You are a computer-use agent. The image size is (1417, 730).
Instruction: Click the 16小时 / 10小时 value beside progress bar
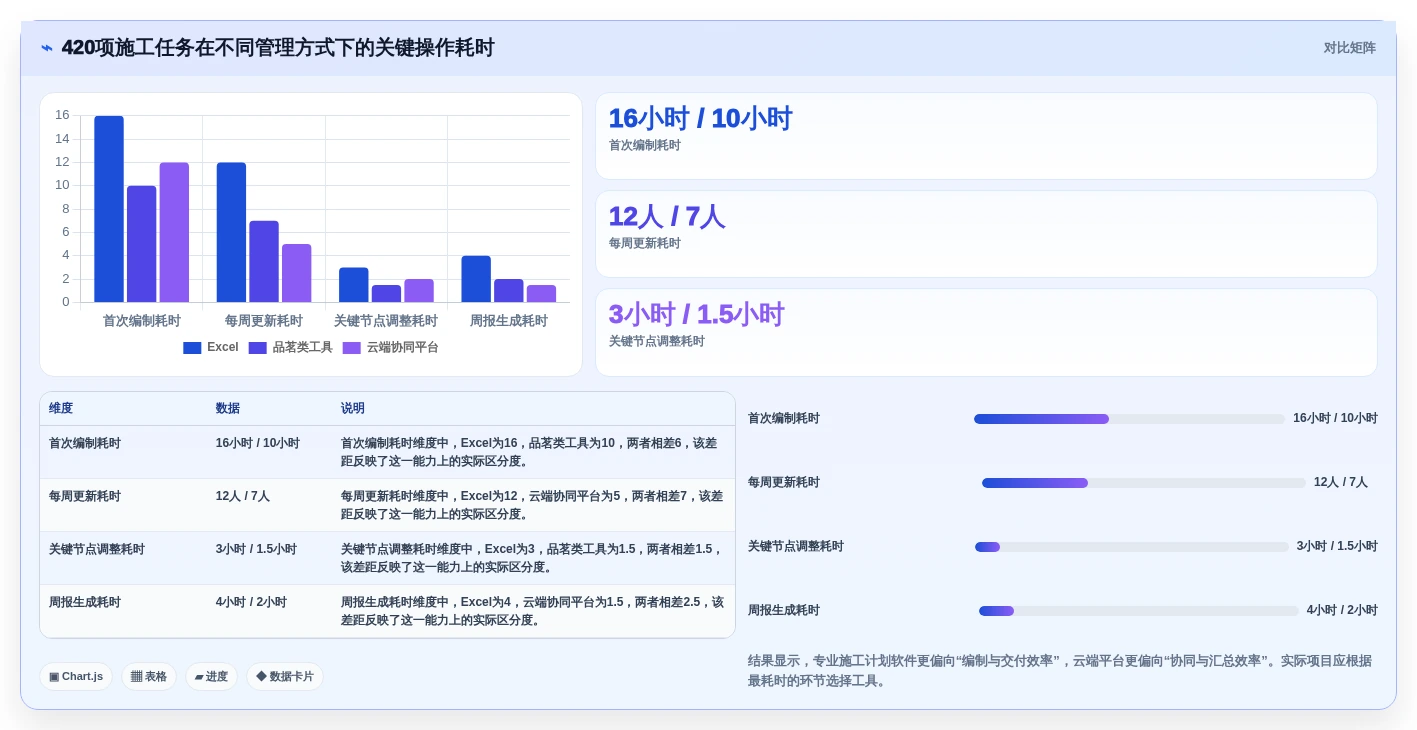(x=1335, y=419)
